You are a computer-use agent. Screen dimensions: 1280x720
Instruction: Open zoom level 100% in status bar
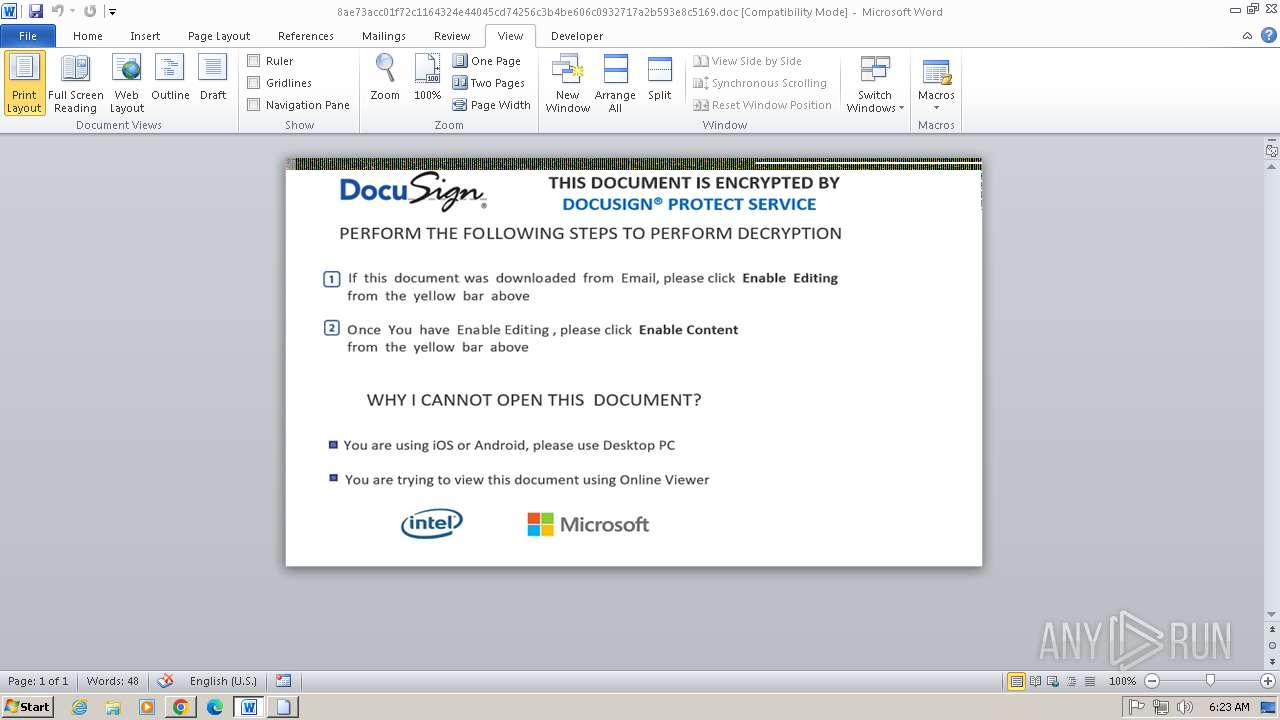(x=1122, y=681)
